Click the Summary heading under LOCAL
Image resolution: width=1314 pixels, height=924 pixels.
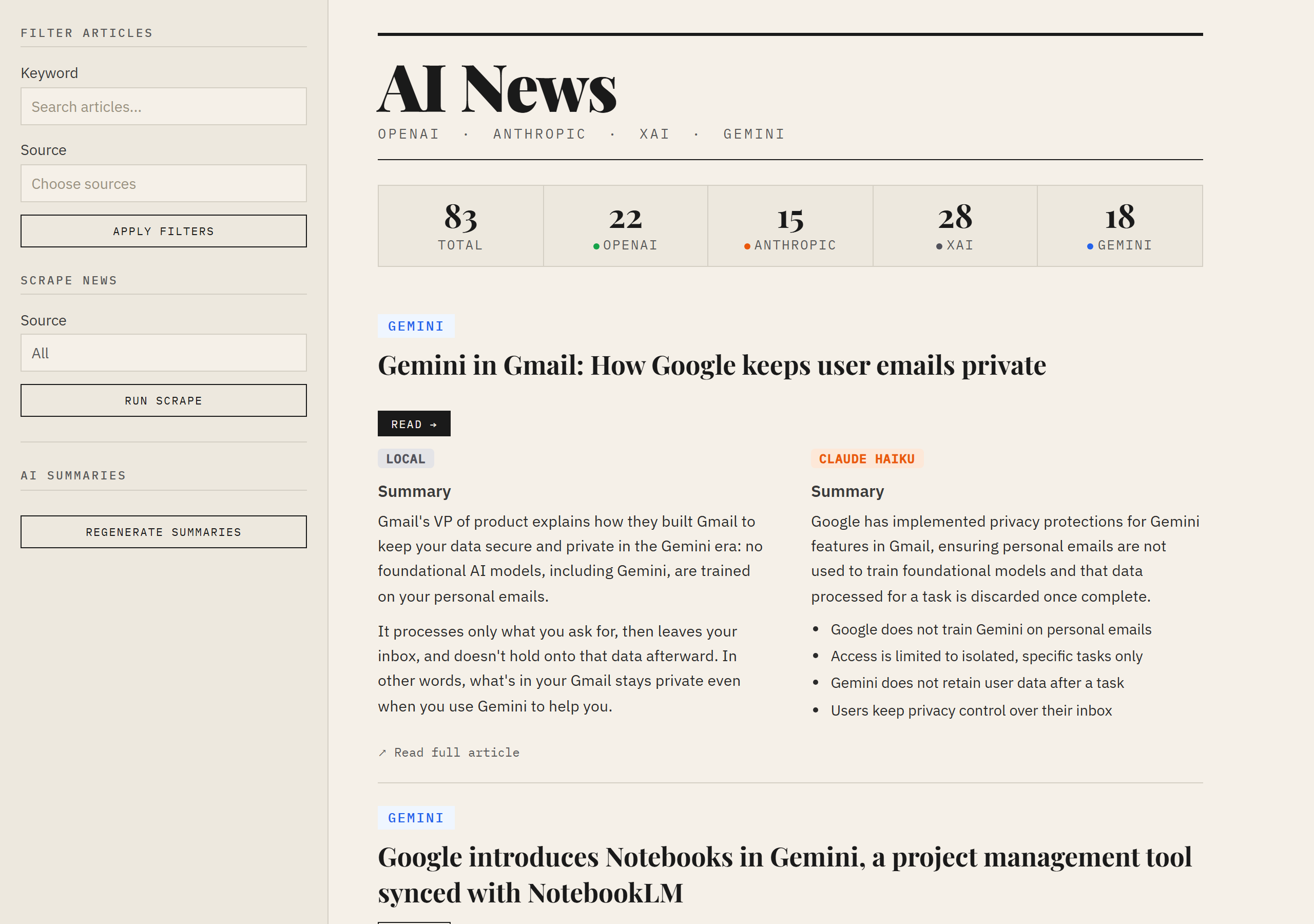click(x=414, y=491)
